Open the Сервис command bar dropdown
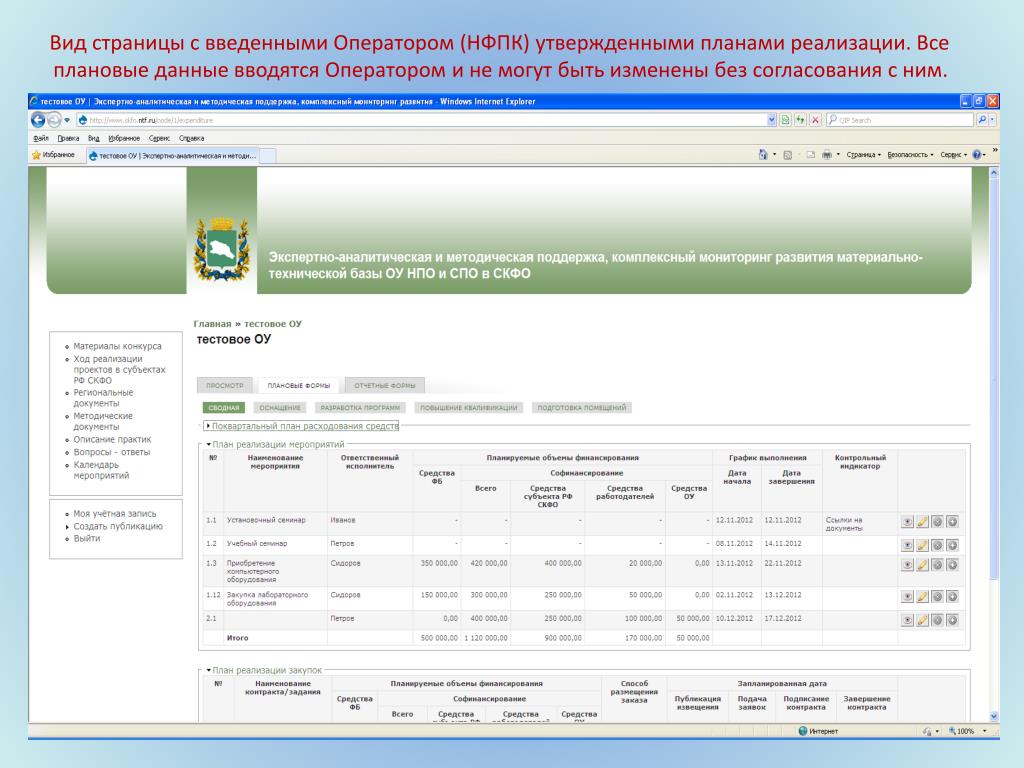 (x=953, y=155)
